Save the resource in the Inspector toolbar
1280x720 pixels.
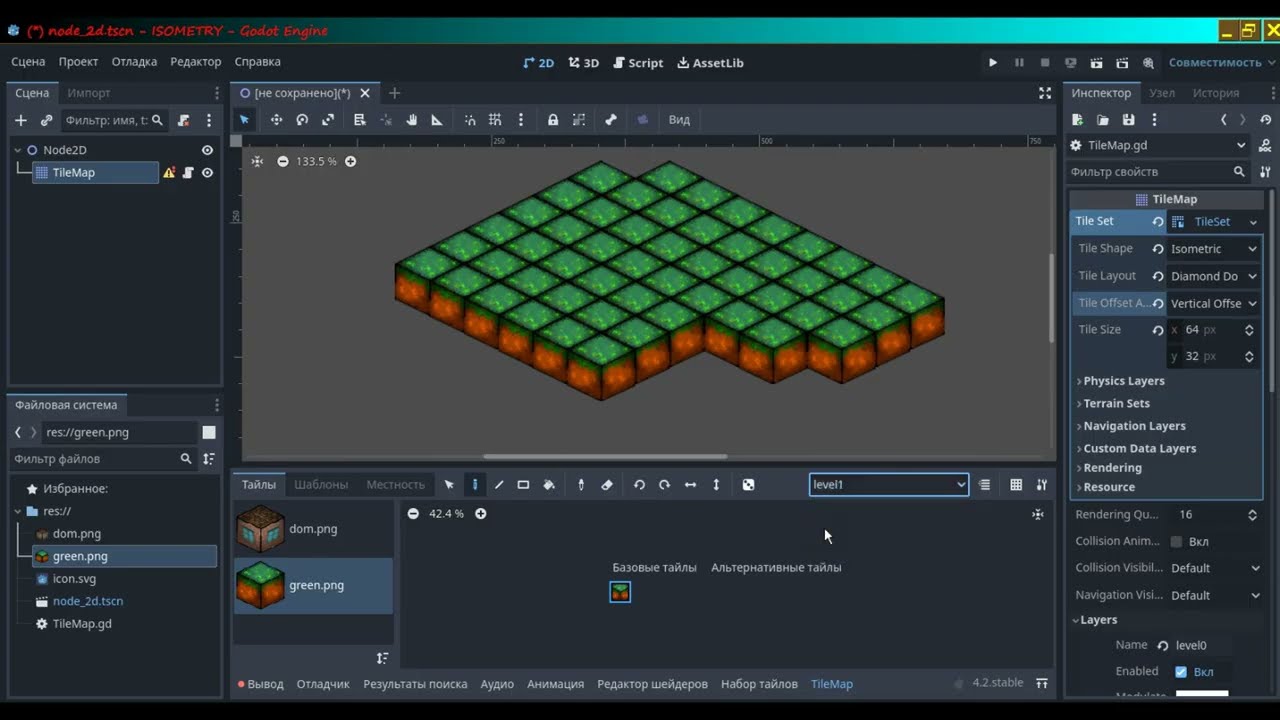pyautogui.click(x=1128, y=119)
